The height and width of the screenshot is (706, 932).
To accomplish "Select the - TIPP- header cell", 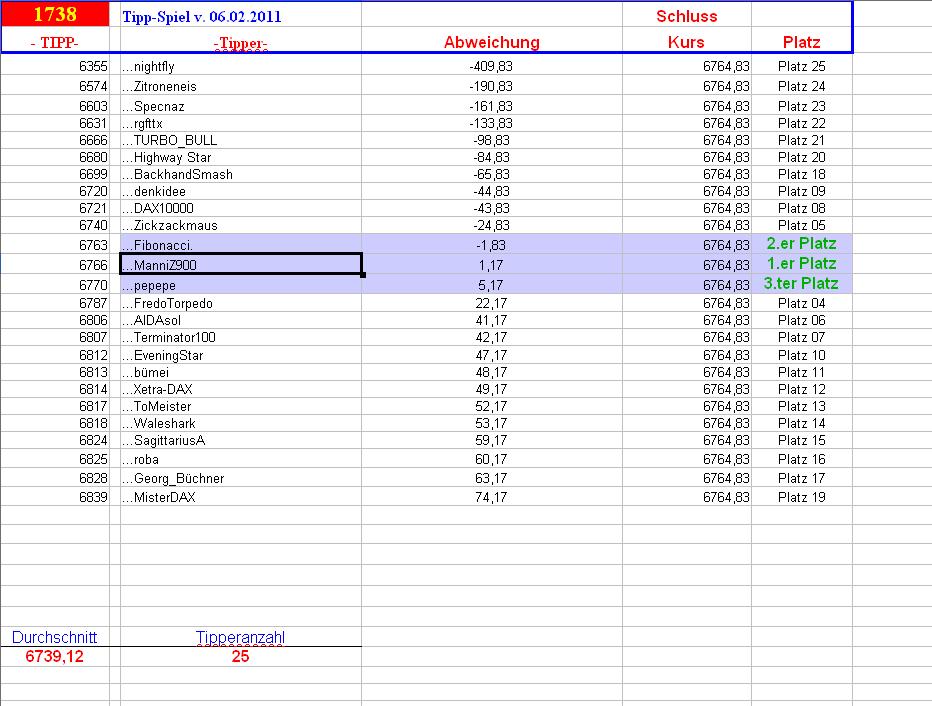I will pyautogui.click(x=54, y=42).
